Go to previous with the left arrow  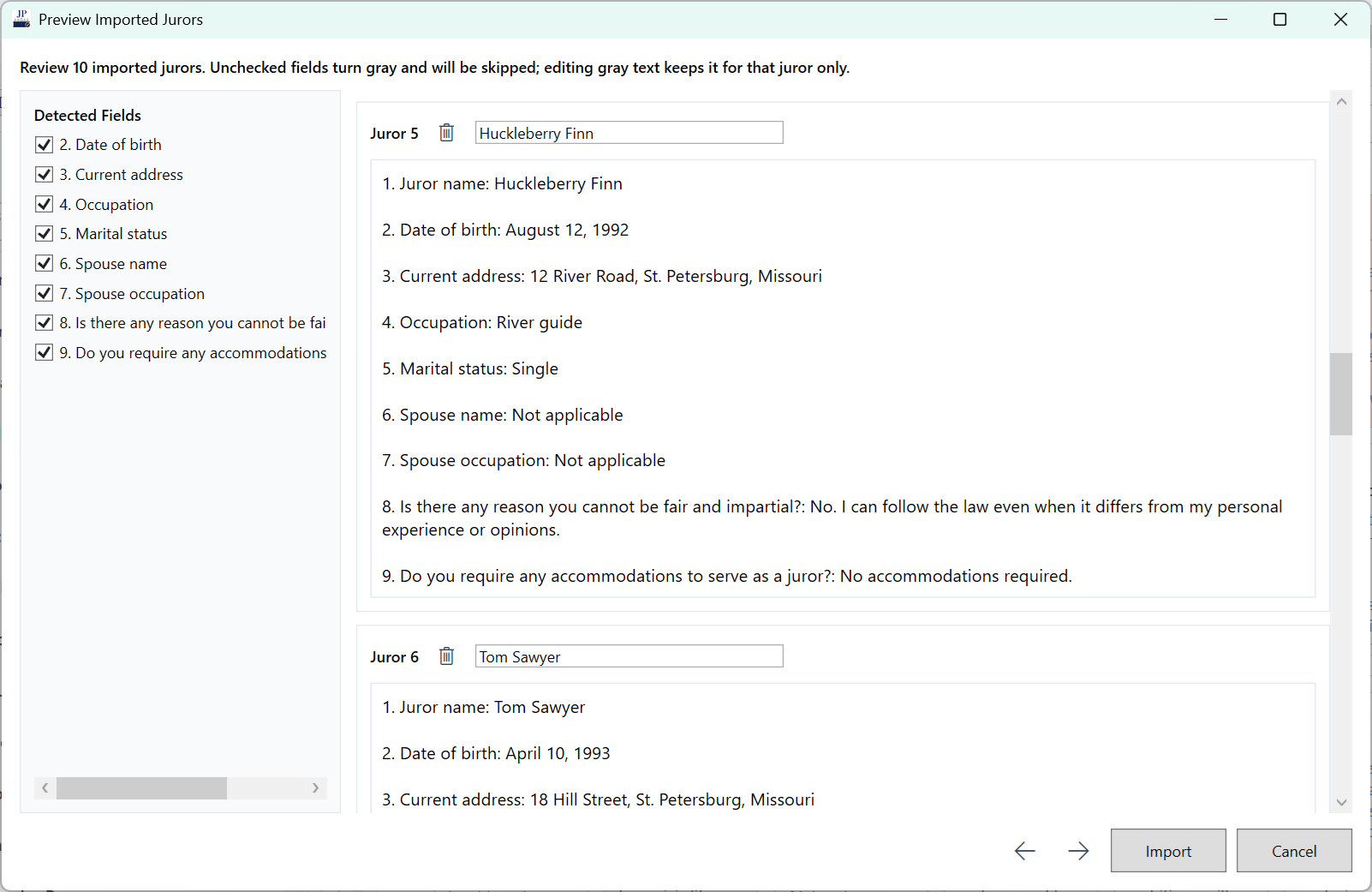coord(1025,851)
